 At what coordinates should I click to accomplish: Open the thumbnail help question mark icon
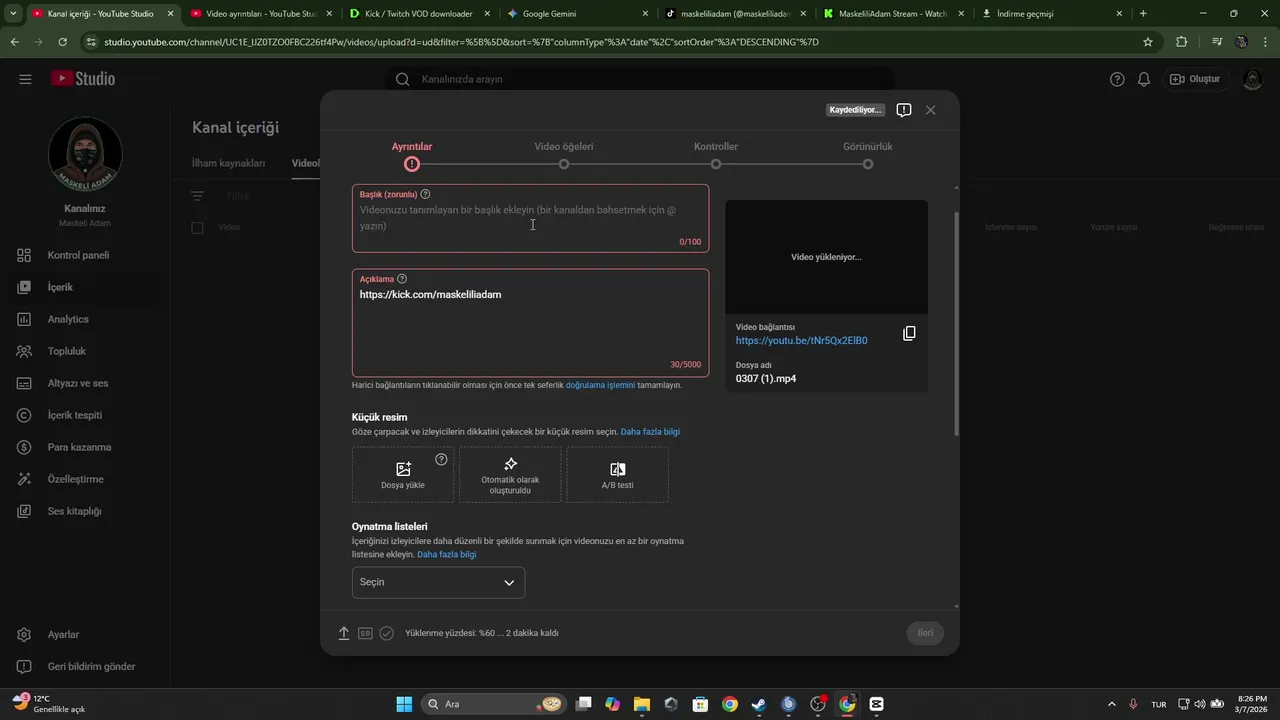(441, 459)
